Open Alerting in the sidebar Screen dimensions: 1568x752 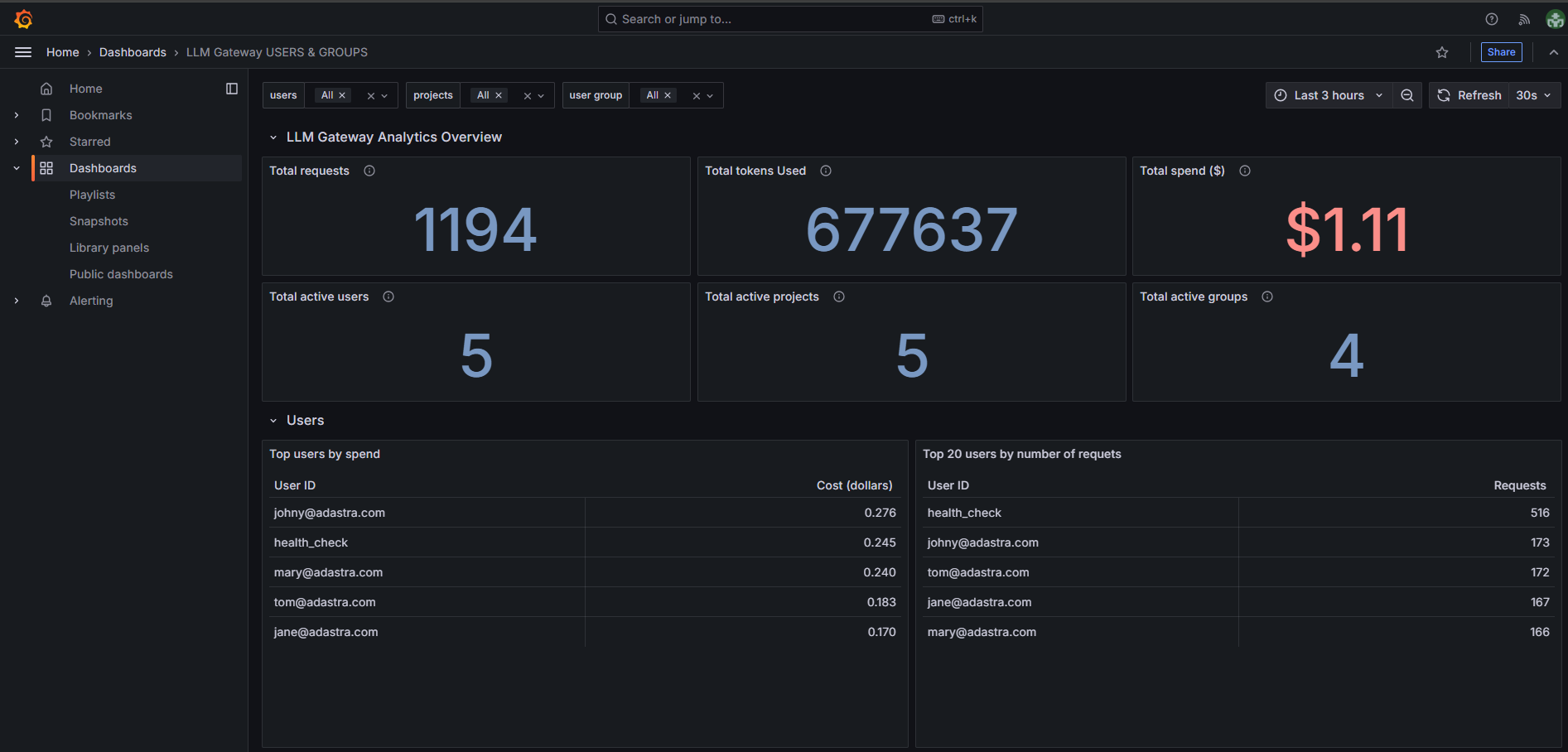click(x=91, y=301)
